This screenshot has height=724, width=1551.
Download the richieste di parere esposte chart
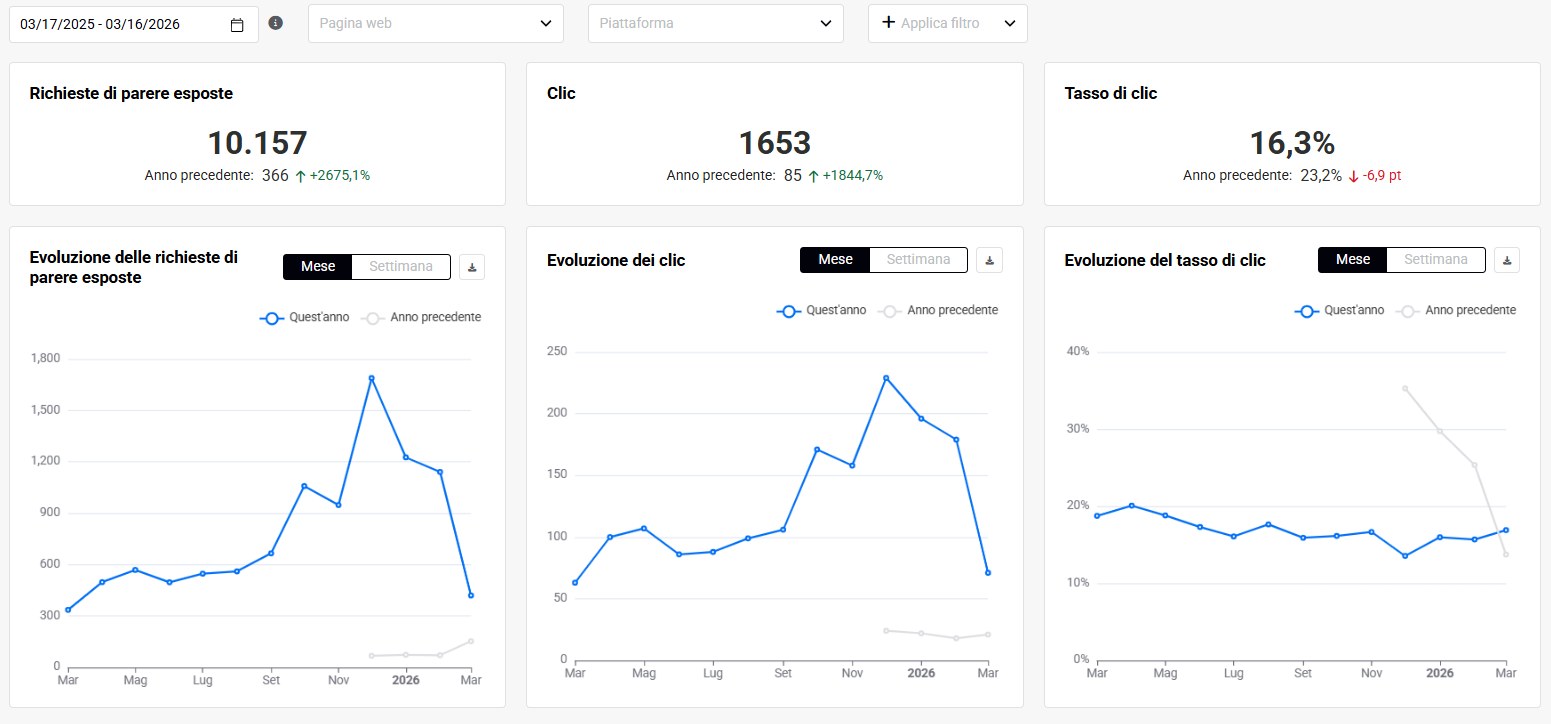[x=472, y=267]
